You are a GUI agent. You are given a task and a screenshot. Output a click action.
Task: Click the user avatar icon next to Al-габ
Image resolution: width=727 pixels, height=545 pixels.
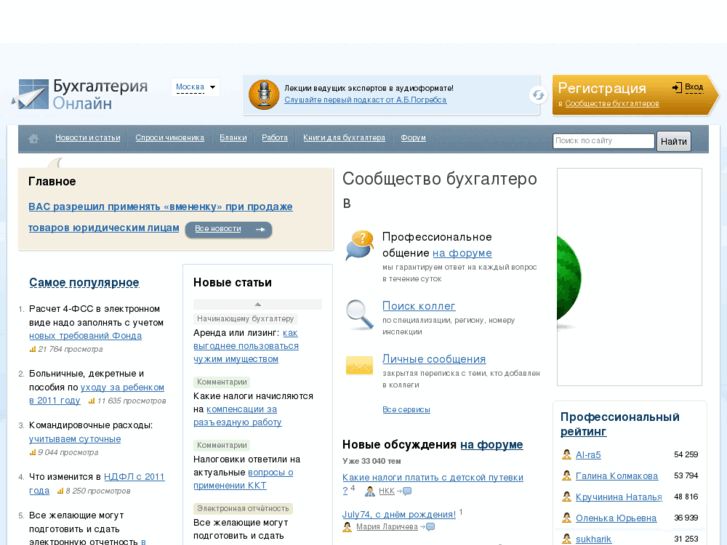coord(566,455)
